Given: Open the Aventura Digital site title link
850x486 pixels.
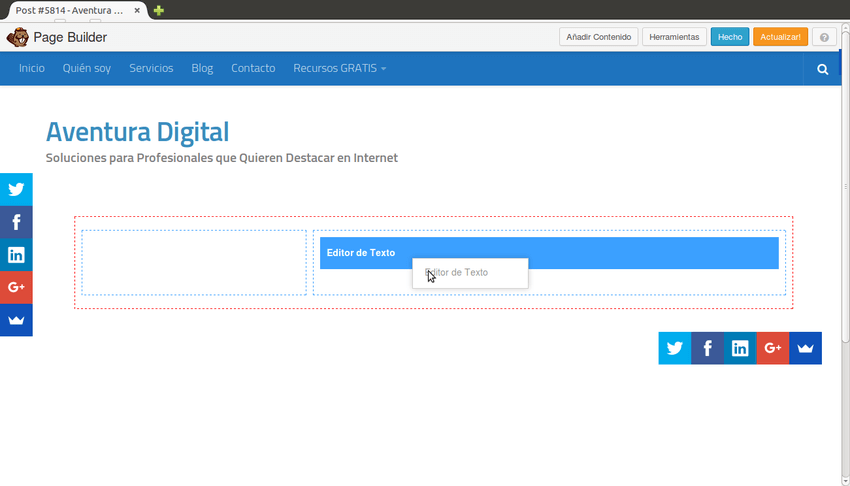Looking at the screenshot, I should coord(137,132).
